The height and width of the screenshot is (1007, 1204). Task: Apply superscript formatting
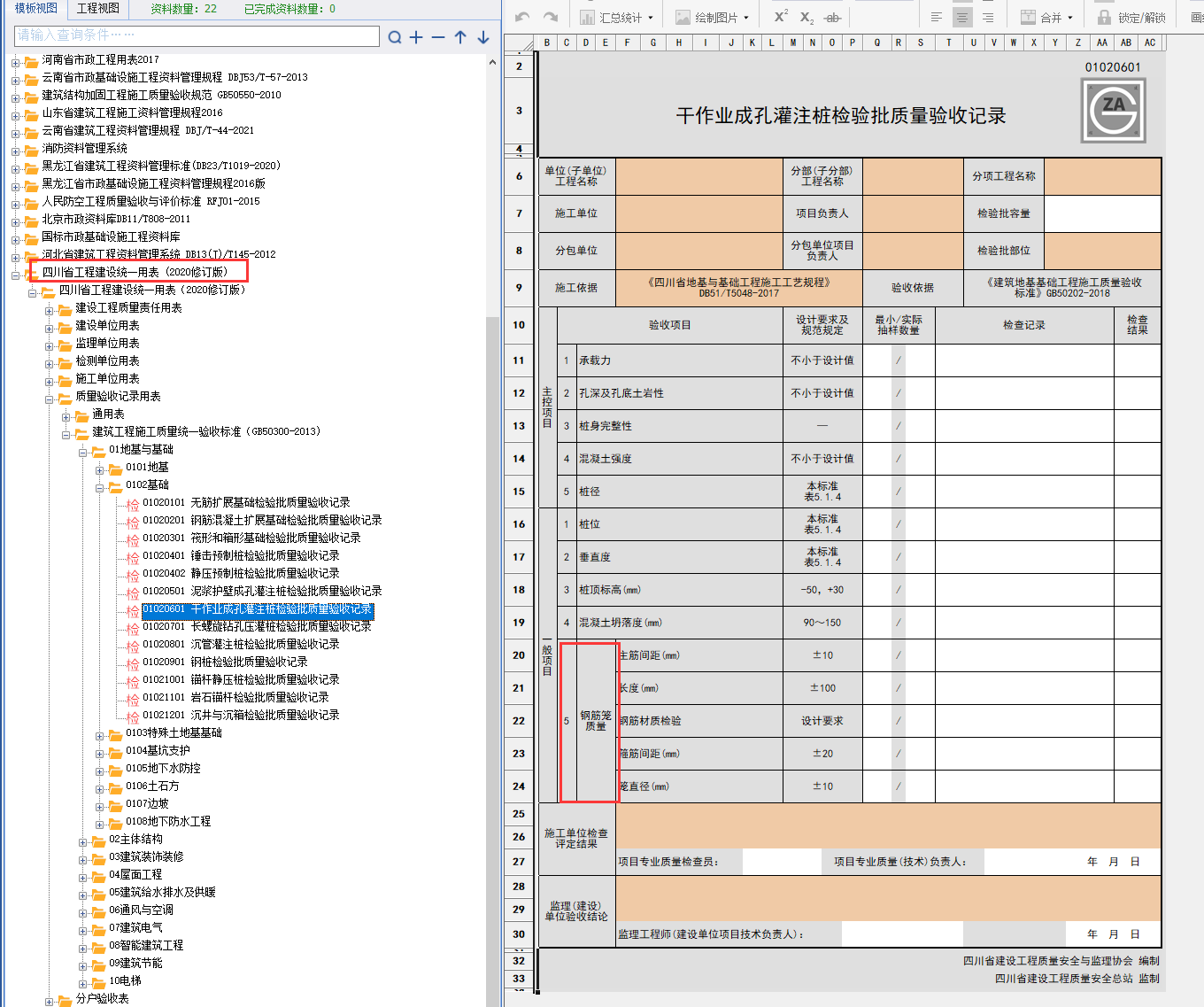click(x=781, y=17)
